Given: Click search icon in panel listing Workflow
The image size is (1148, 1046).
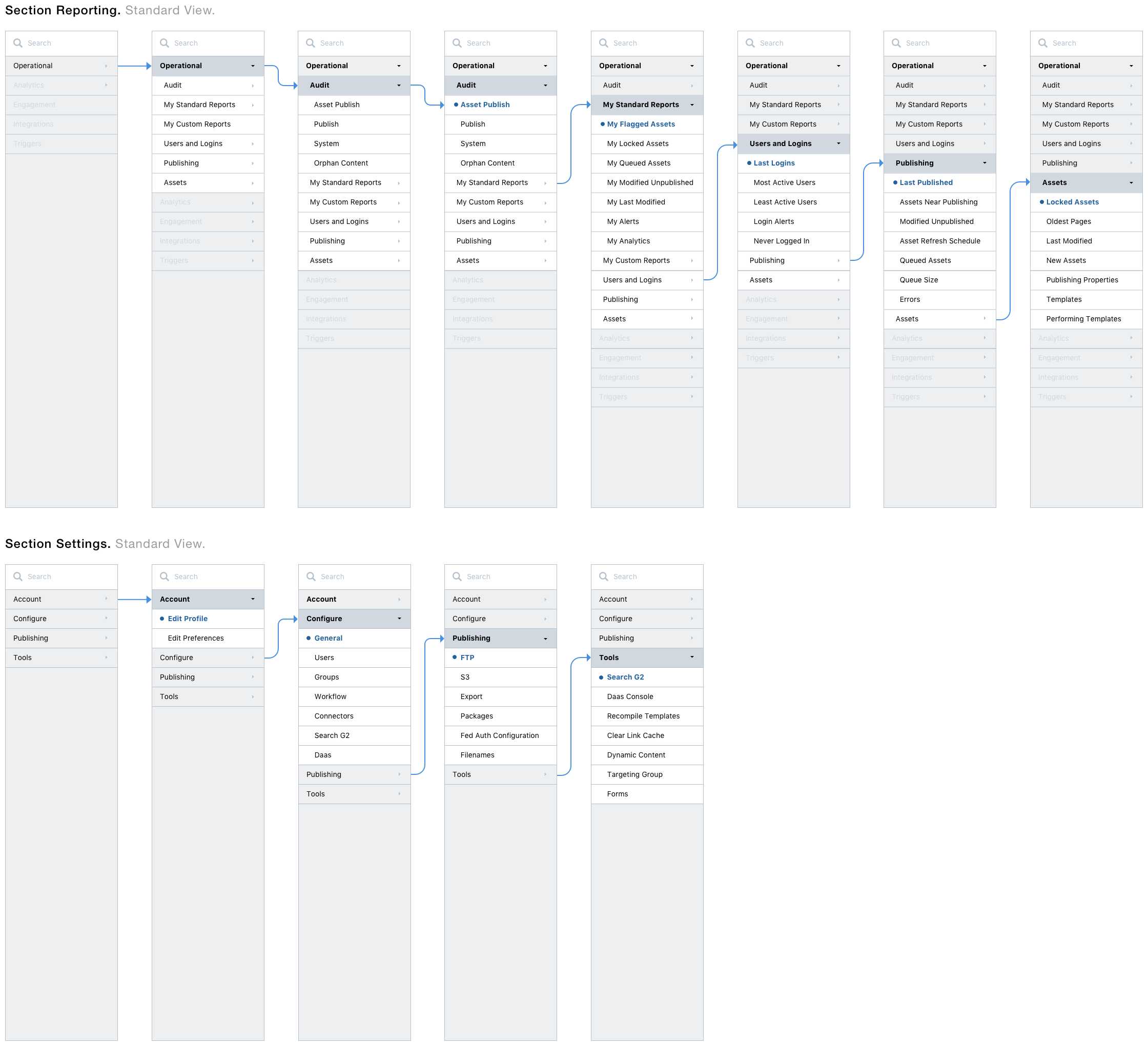Looking at the screenshot, I should click(311, 576).
